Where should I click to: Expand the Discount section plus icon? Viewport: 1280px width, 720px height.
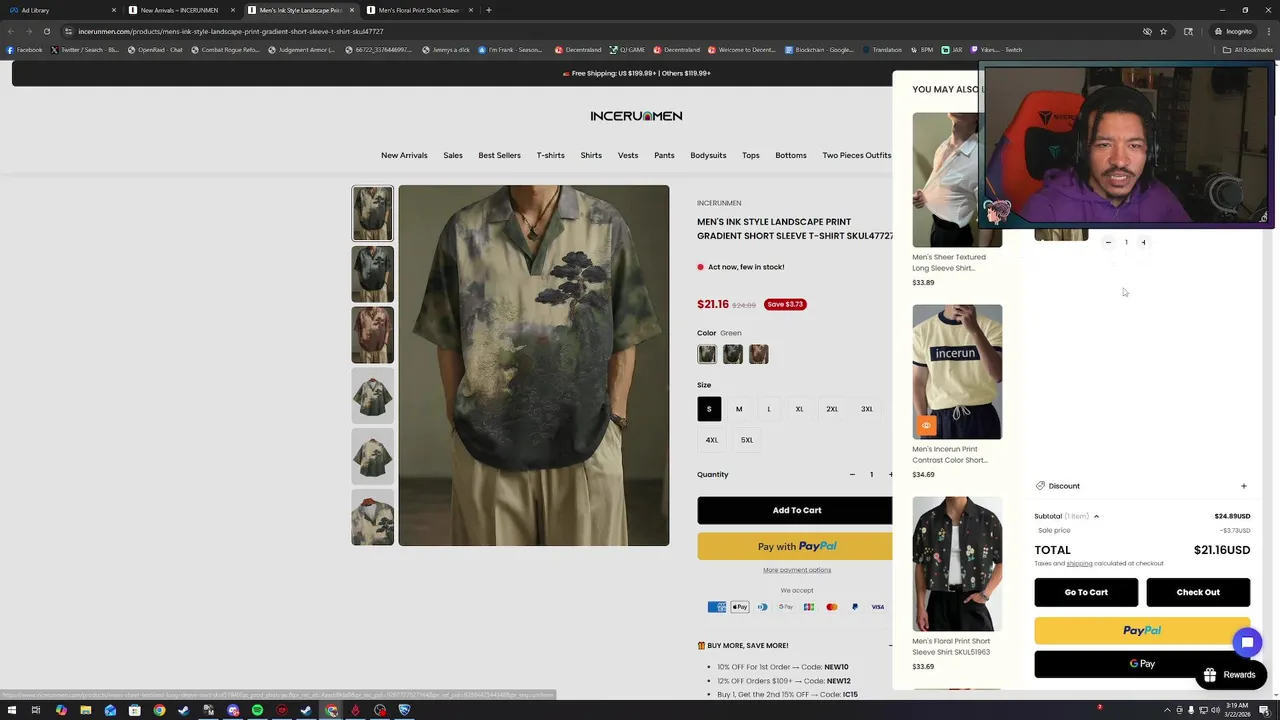coord(1244,486)
